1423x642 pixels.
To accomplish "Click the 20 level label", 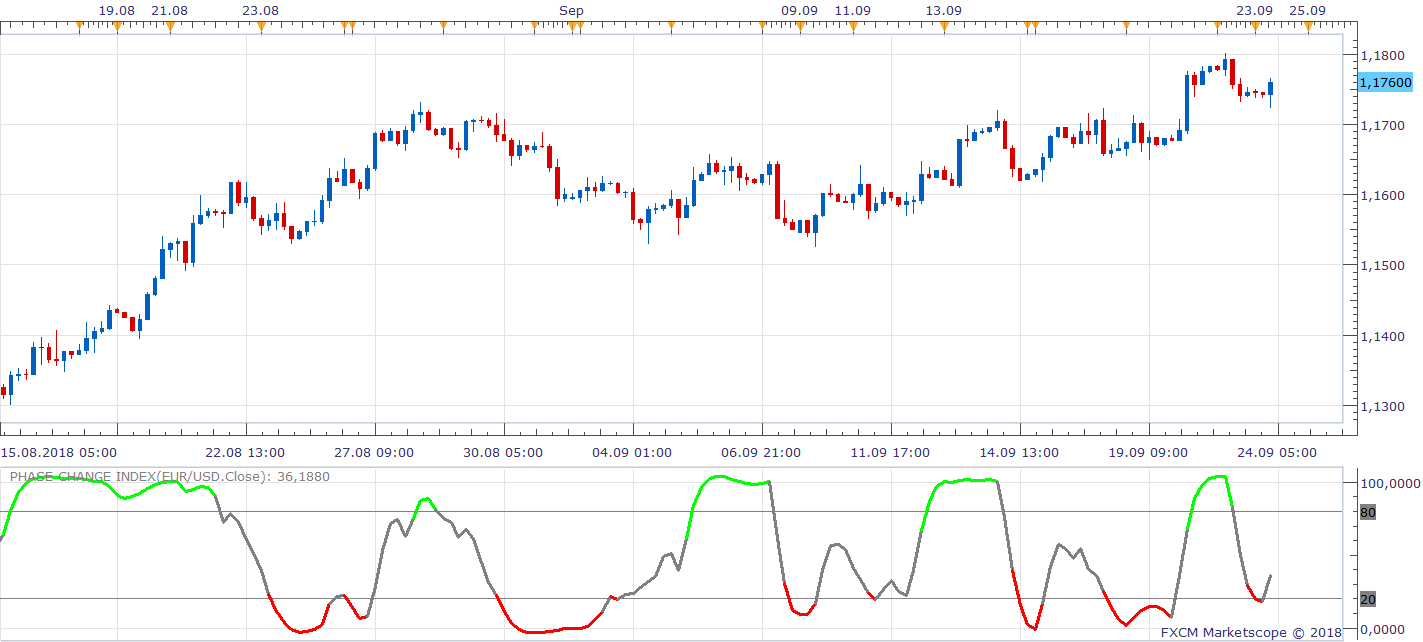I will [x=1368, y=599].
